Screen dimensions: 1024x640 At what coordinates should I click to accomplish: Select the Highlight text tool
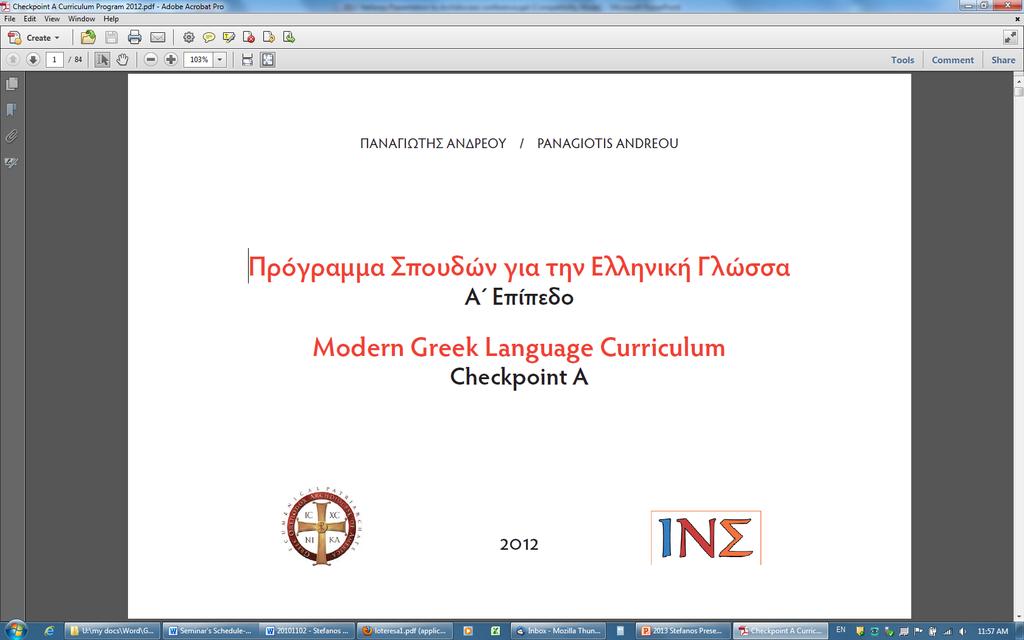coord(229,38)
